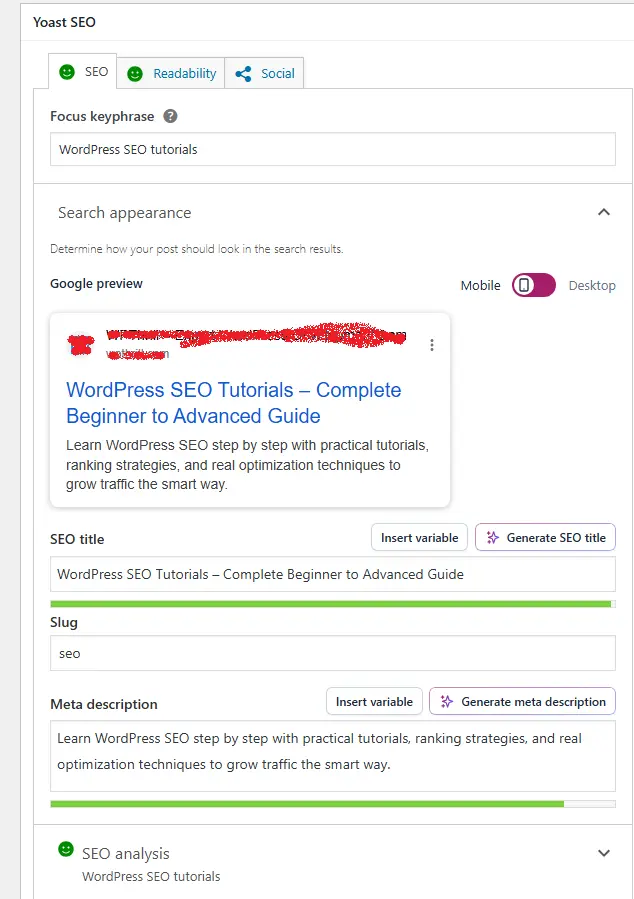The width and height of the screenshot is (634, 899).
Task: Click the Meta description text area
Action: point(332,756)
